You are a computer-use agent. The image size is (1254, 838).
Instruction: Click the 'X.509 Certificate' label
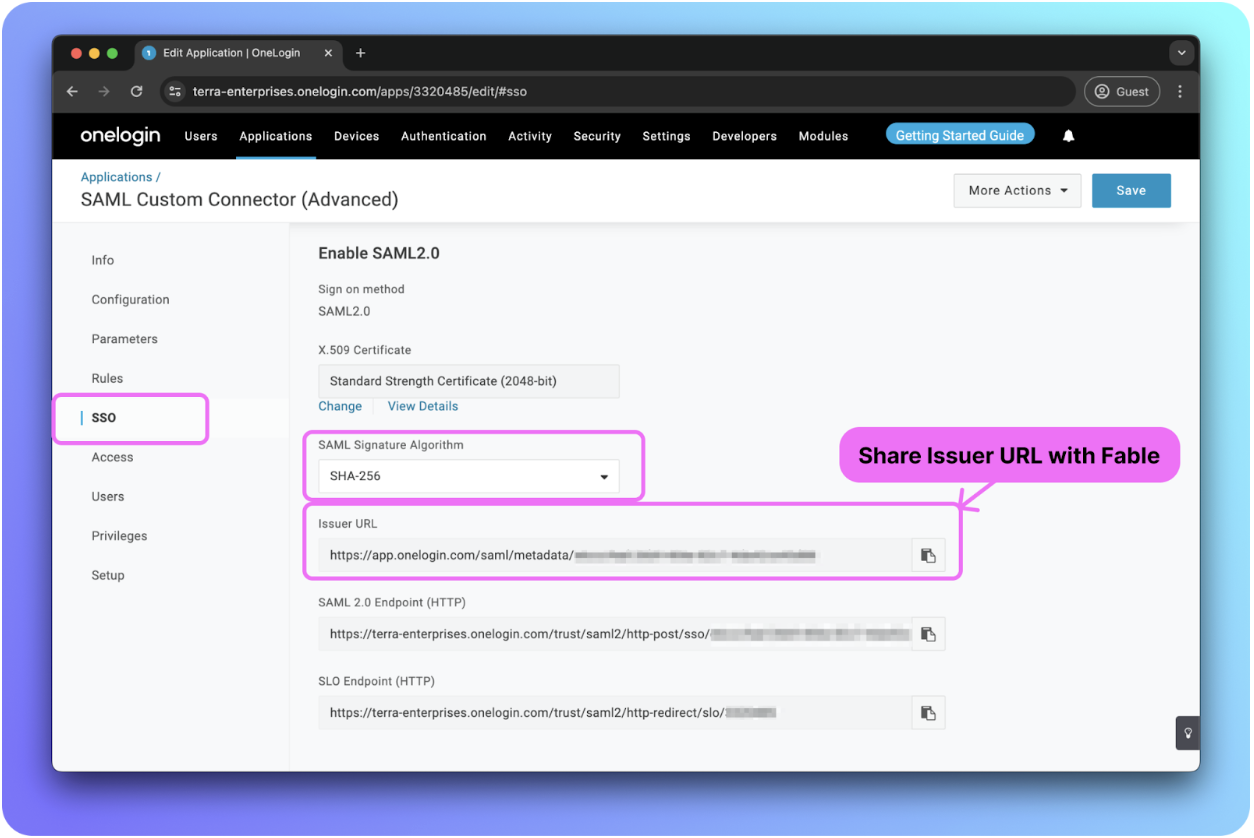[365, 350]
